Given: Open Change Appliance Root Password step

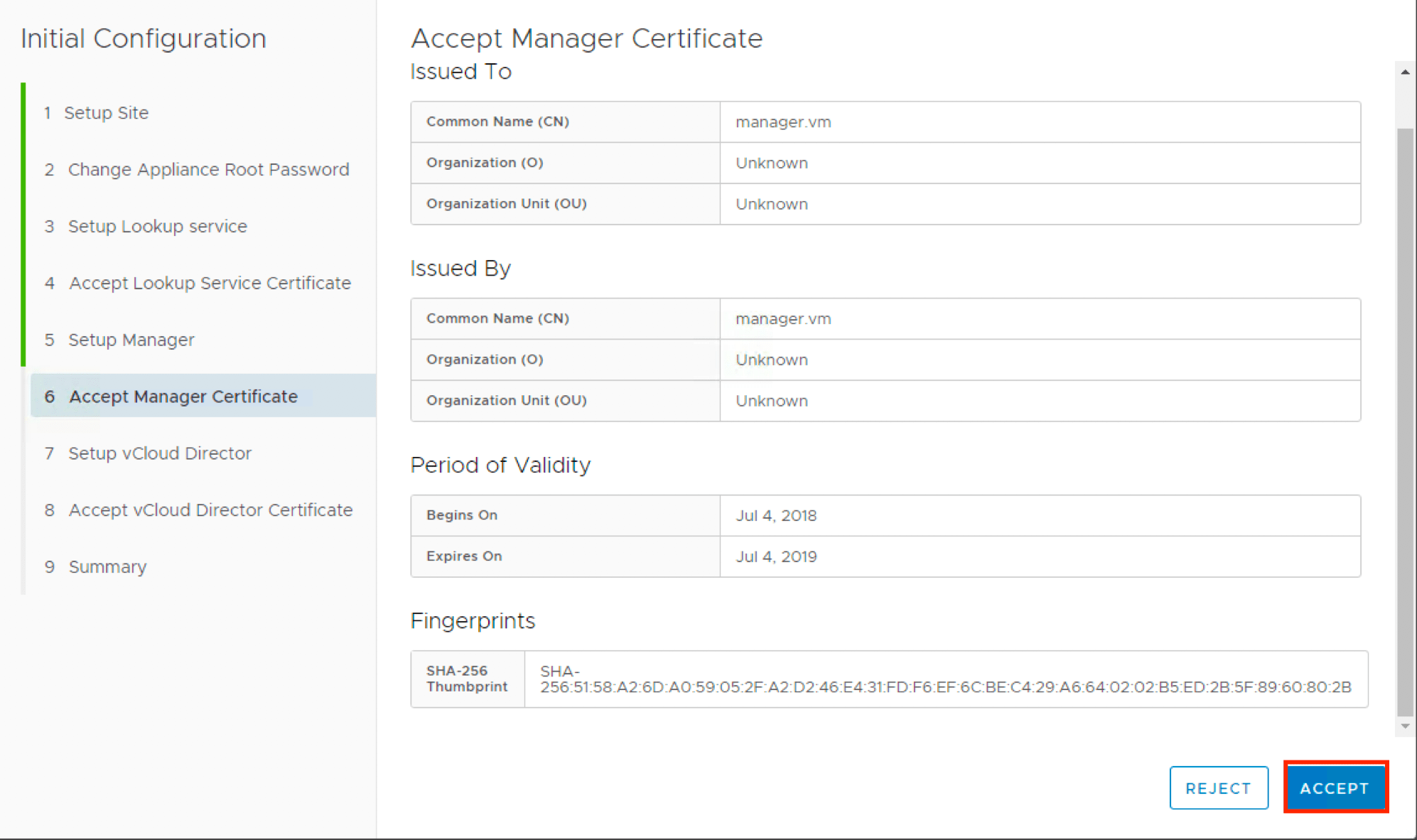Looking at the screenshot, I should click(x=208, y=170).
